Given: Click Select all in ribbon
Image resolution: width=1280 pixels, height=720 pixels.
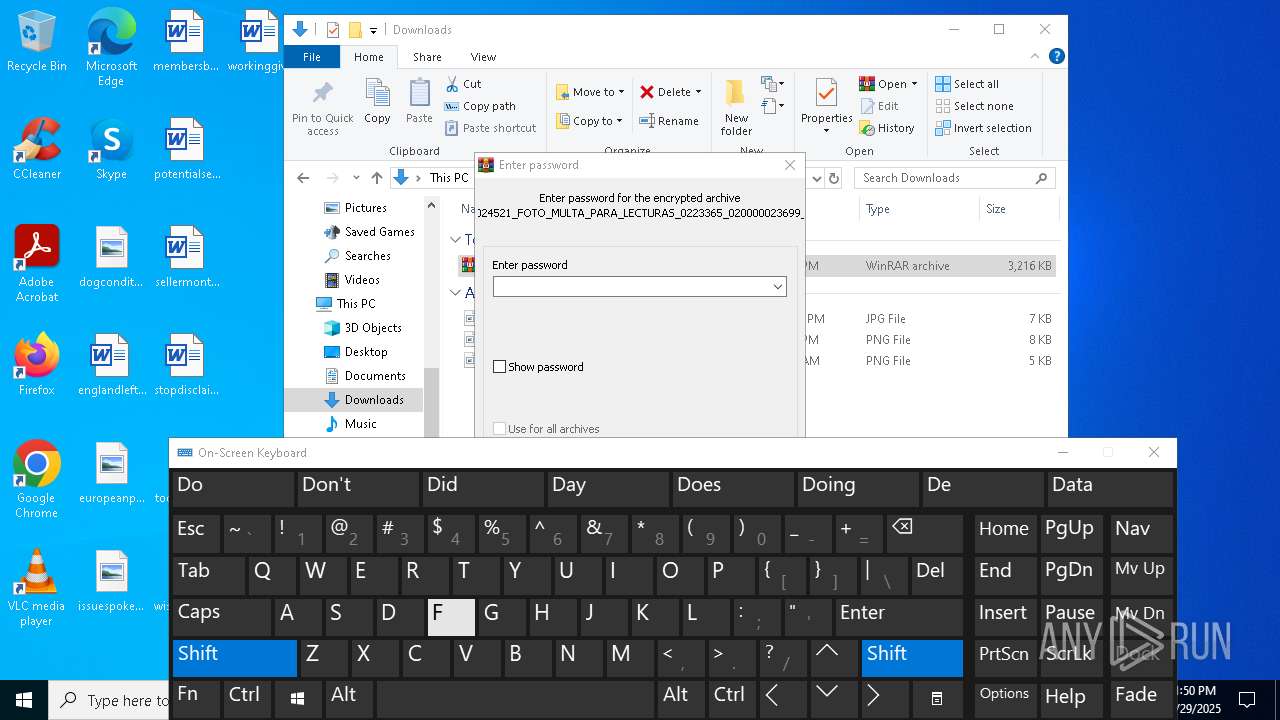Looking at the screenshot, I should (967, 84).
